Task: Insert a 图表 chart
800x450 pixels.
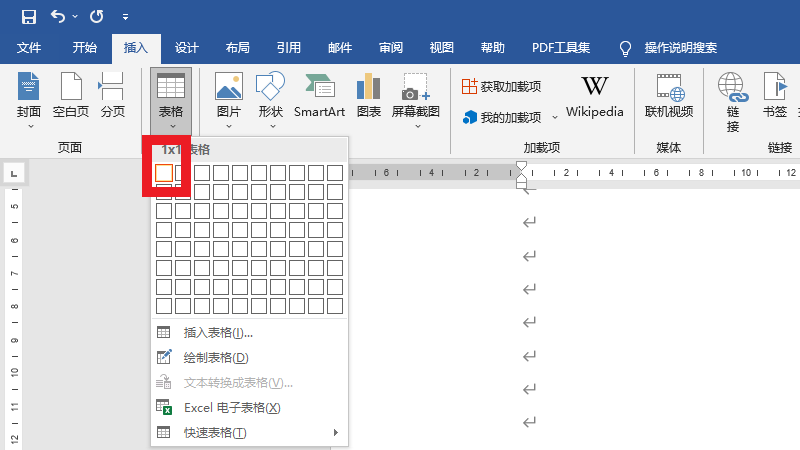Action: tap(368, 95)
